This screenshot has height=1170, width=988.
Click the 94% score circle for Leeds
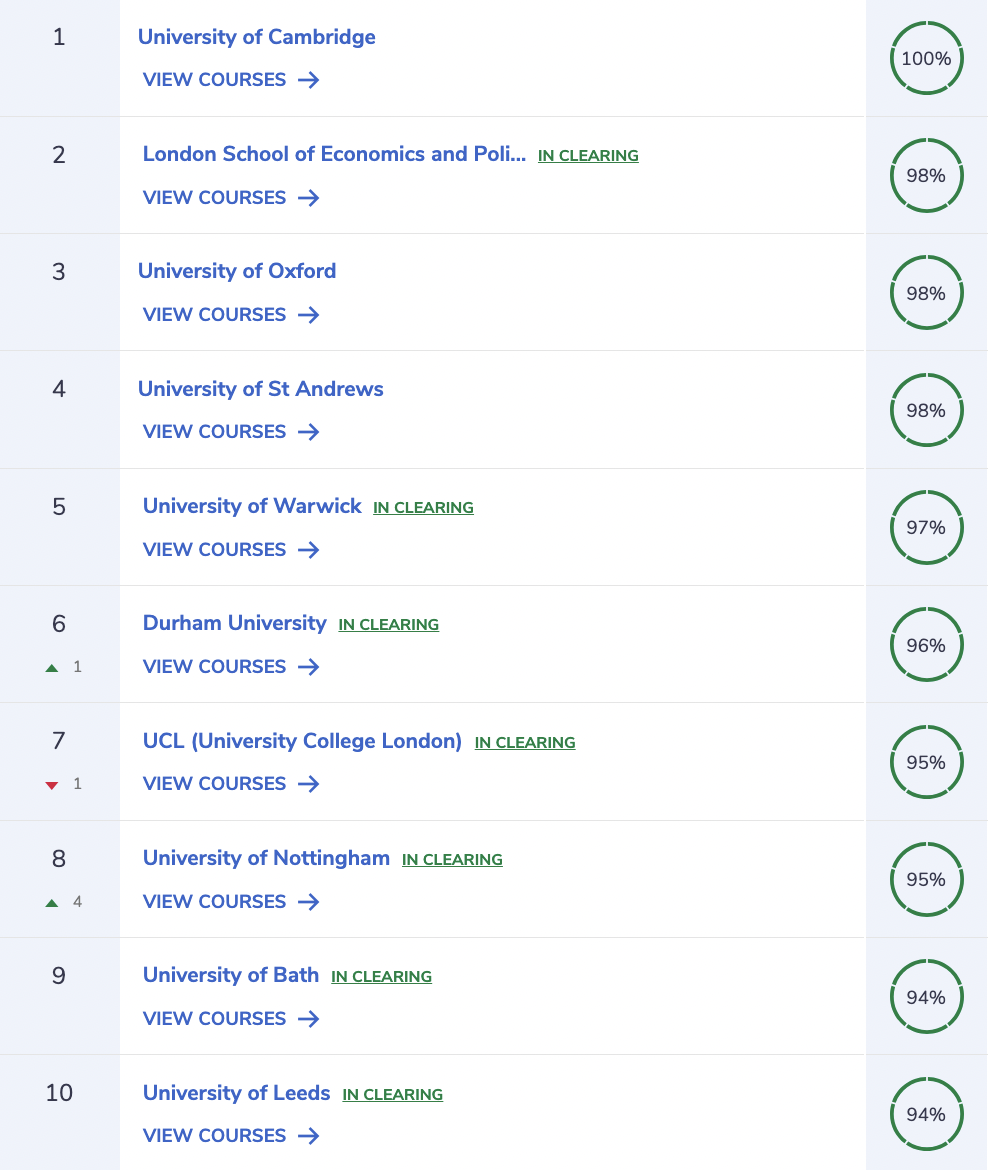[927, 1114]
